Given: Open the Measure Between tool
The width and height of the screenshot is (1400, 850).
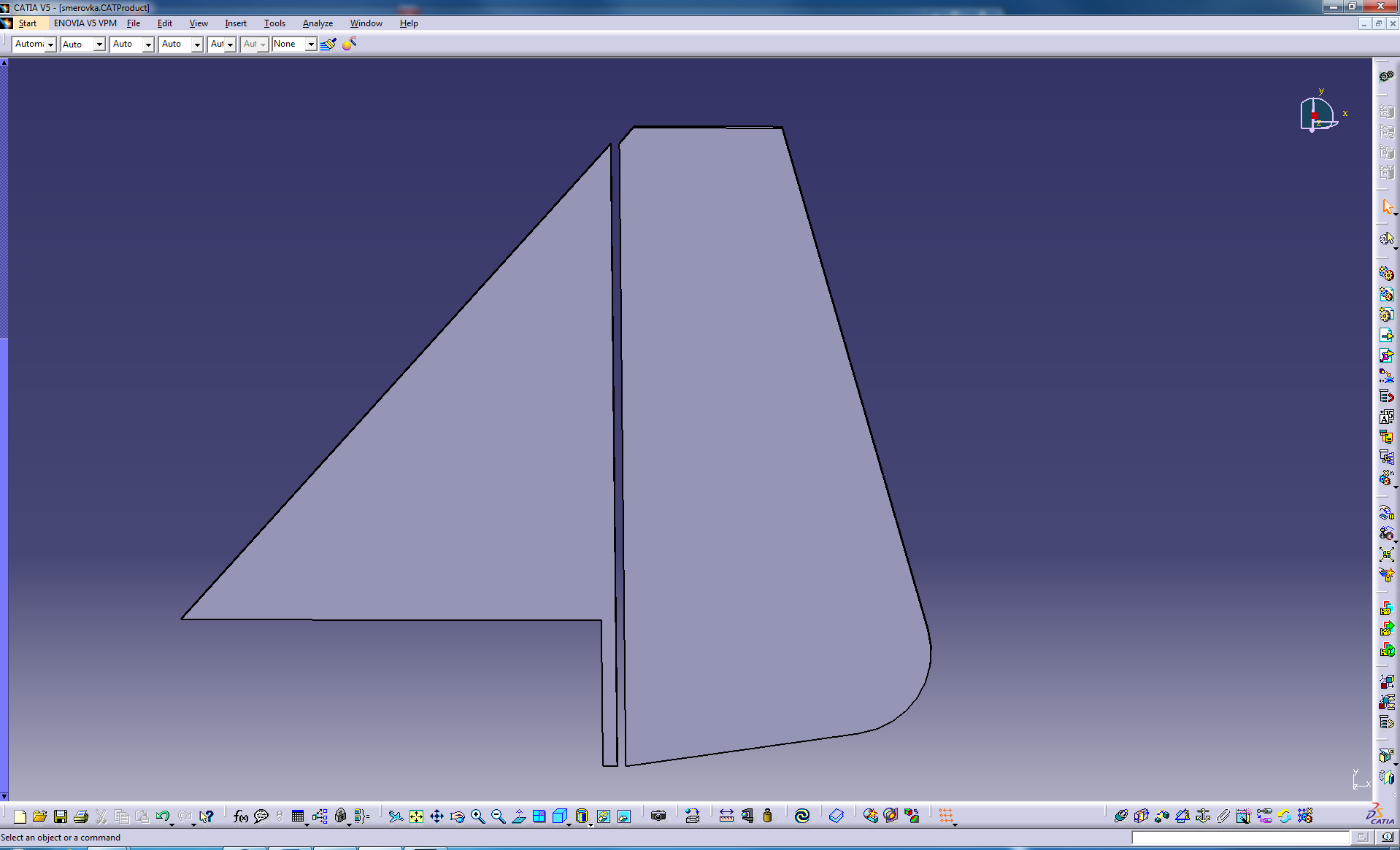Looking at the screenshot, I should click(x=726, y=816).
